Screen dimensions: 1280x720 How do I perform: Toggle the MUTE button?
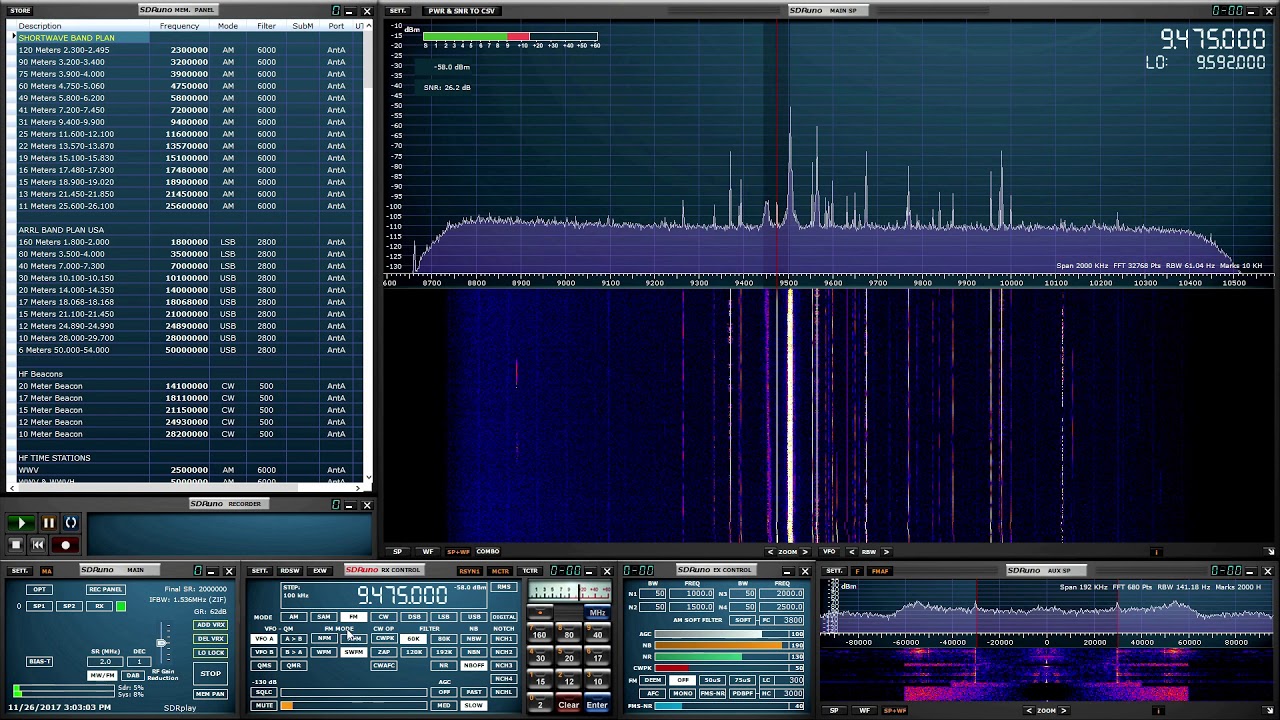pyautogui.click(x=264, y=705)
